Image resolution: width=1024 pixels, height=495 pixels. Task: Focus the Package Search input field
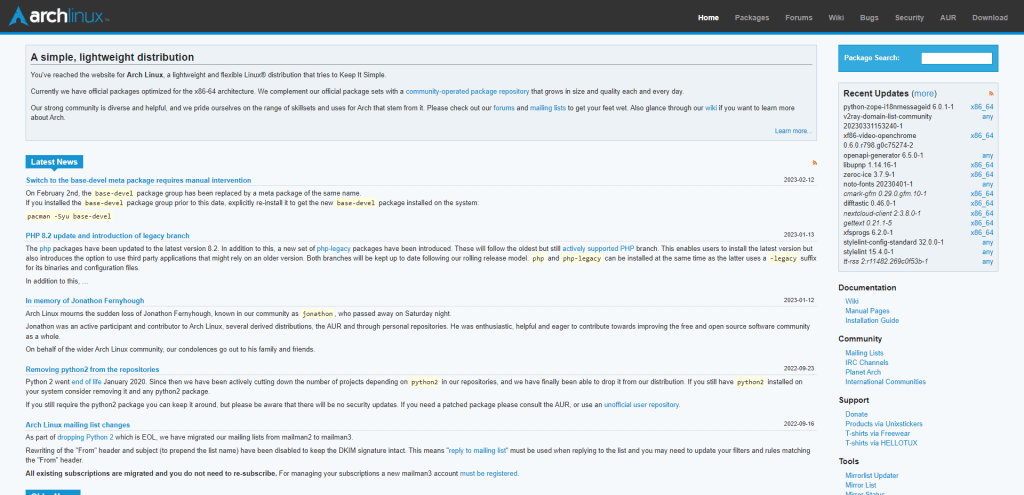pyautogui.click(x=956, y=58)
